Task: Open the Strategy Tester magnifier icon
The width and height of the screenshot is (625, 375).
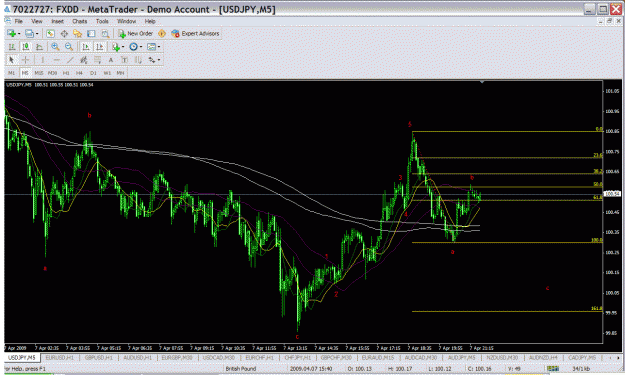Action: (105, 33)
